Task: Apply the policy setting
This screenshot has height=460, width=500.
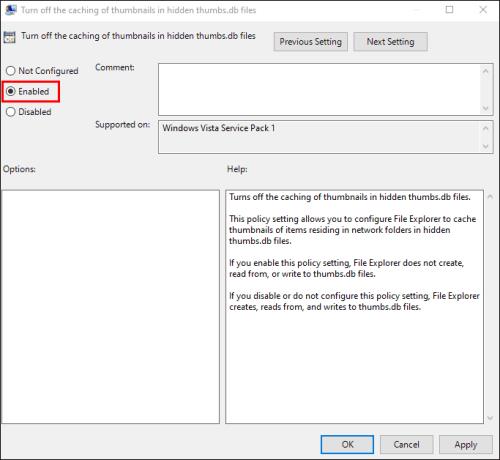Action: pos(466,444)
